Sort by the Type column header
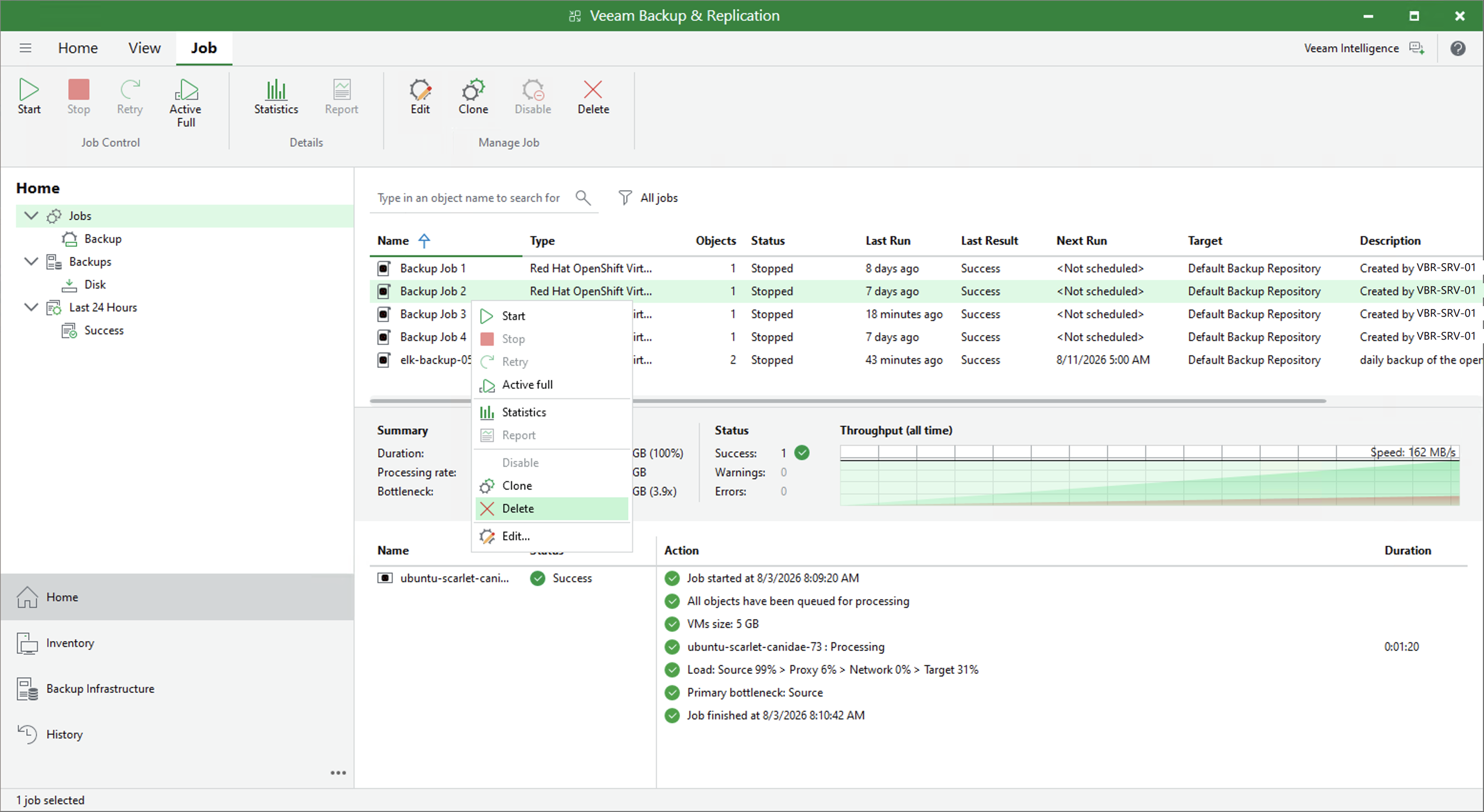This screenshot has height=812, width=1484. click(x=542, y=241)
